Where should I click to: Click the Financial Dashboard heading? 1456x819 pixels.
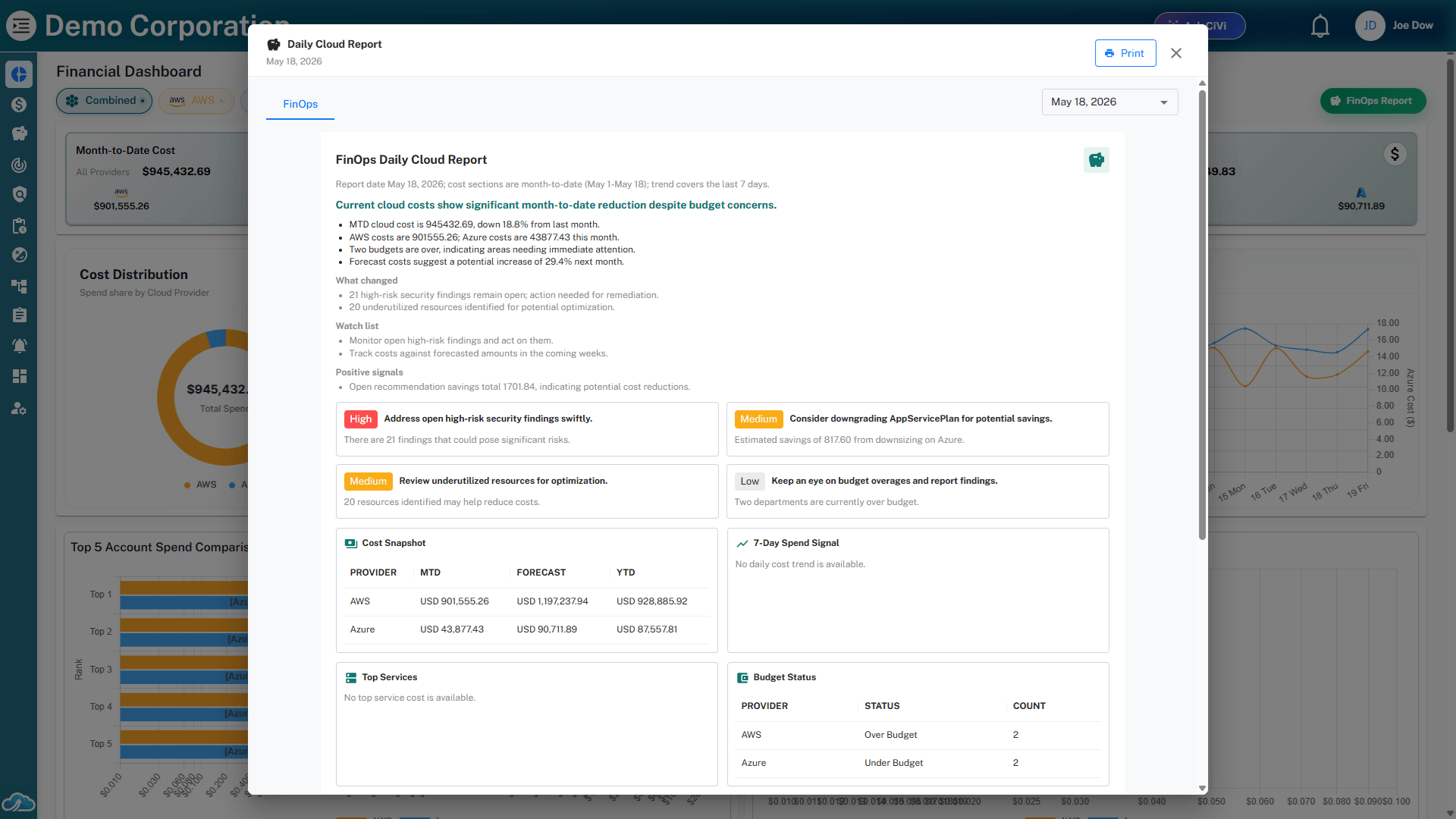click(x=129, y=71)
